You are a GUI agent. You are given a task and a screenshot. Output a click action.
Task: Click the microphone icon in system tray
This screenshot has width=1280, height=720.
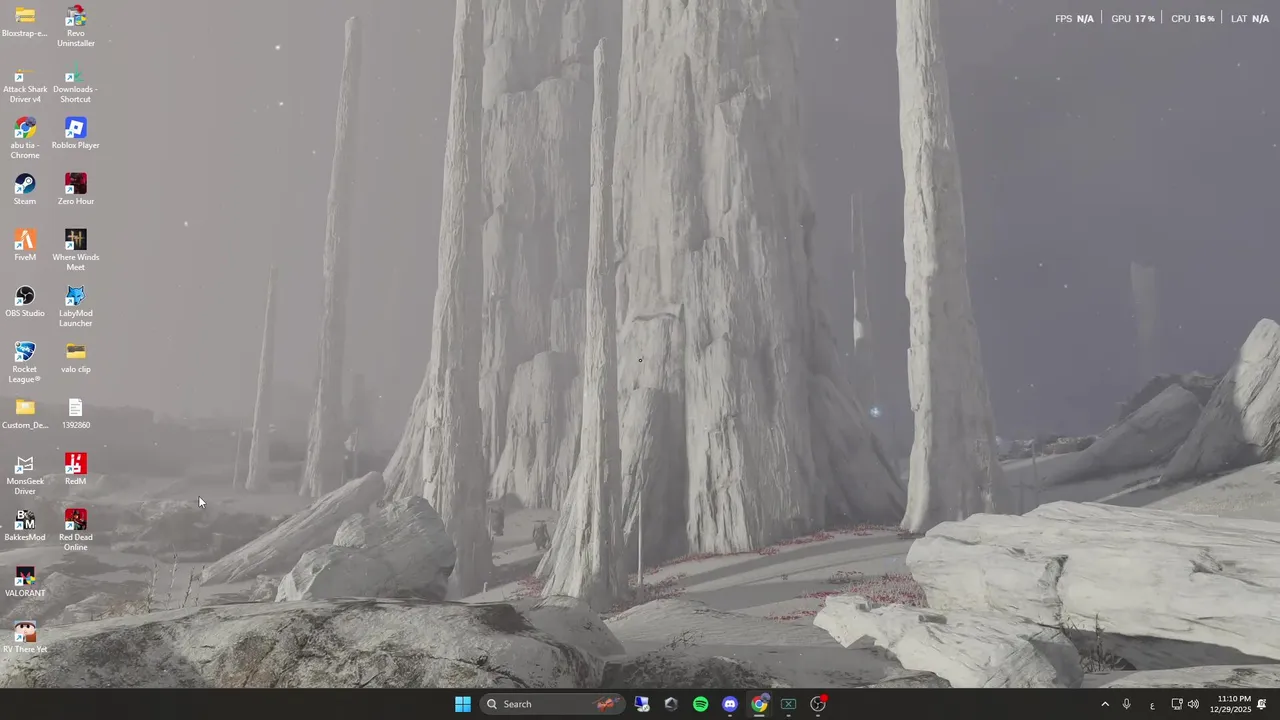1127,704
